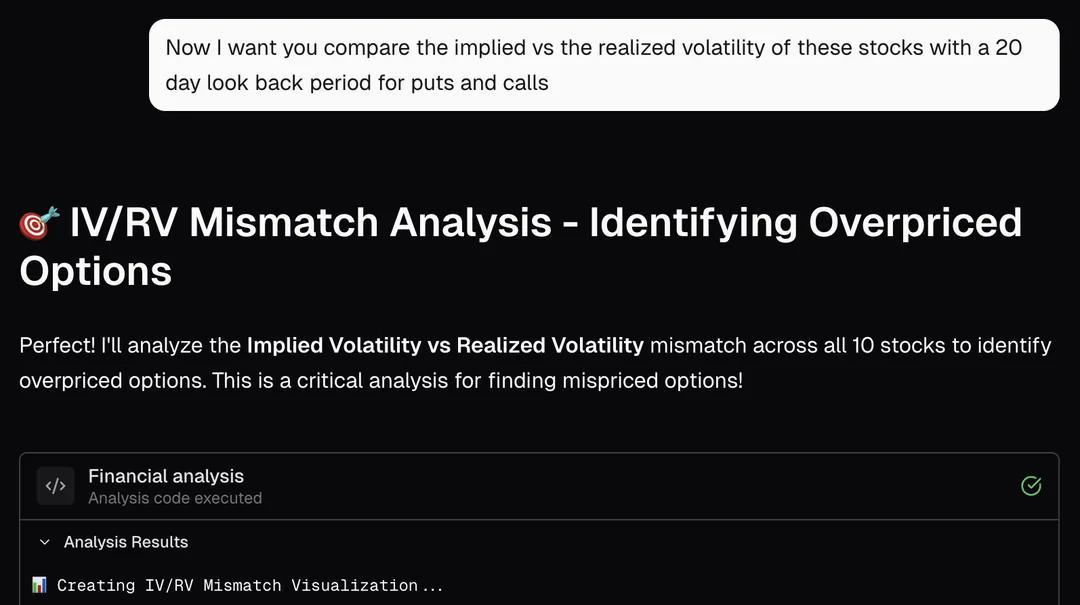1080x605 pixels.
Task: Click the dart target emoji in heading
Action: [39, 224]
